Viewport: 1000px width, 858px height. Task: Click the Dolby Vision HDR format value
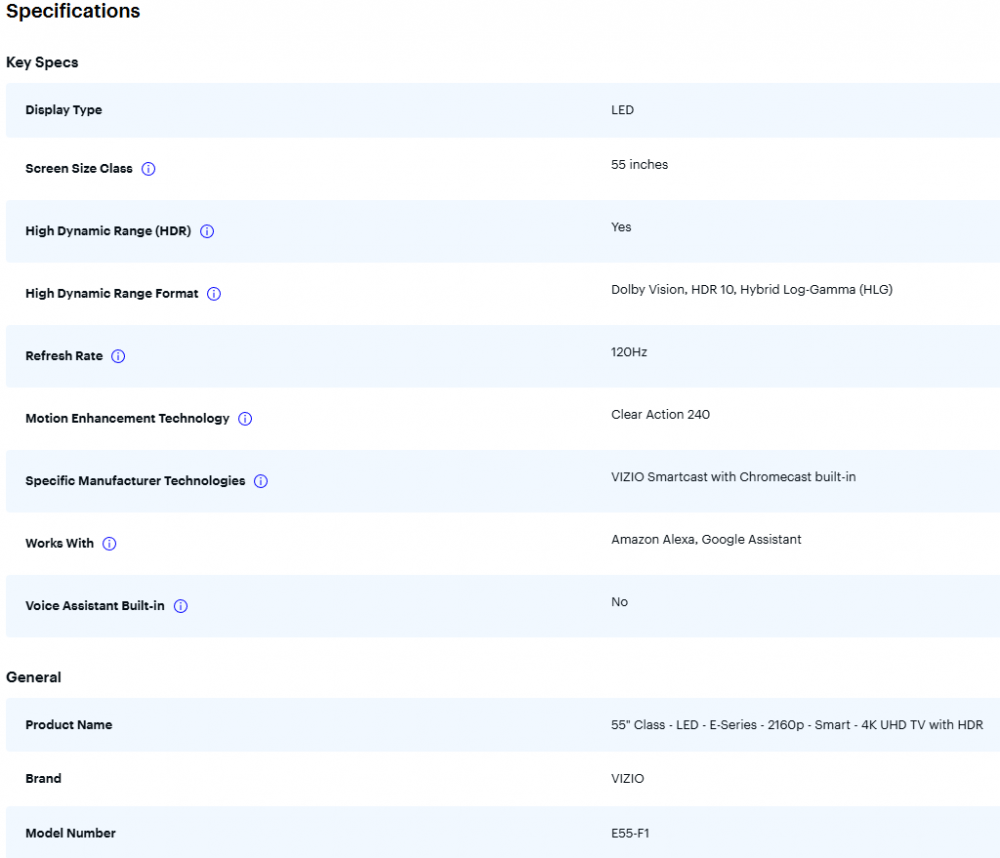click(751, 289)
